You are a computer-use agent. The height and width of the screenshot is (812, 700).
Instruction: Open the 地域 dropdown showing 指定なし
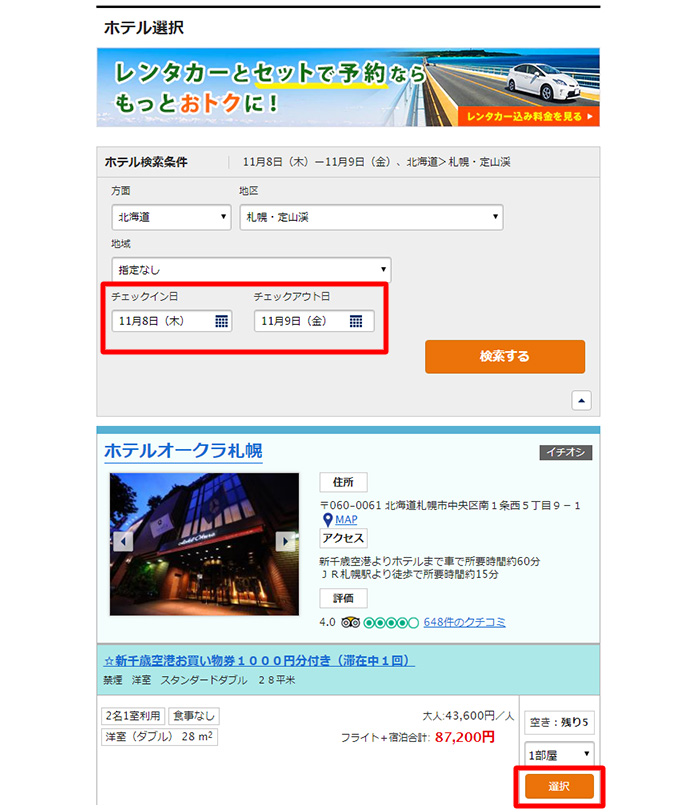[251, 269]
